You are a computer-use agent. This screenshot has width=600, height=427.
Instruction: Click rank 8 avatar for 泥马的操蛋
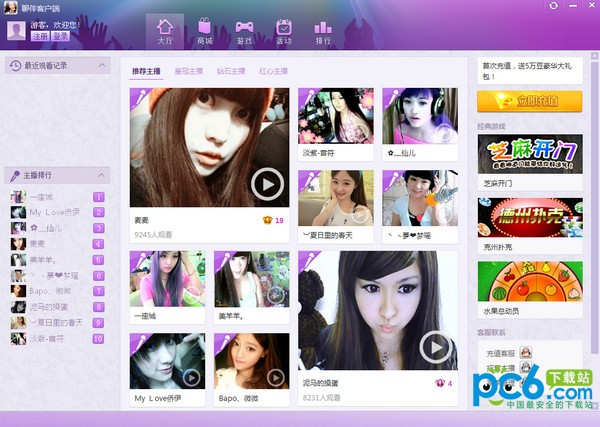coord(18,307)
